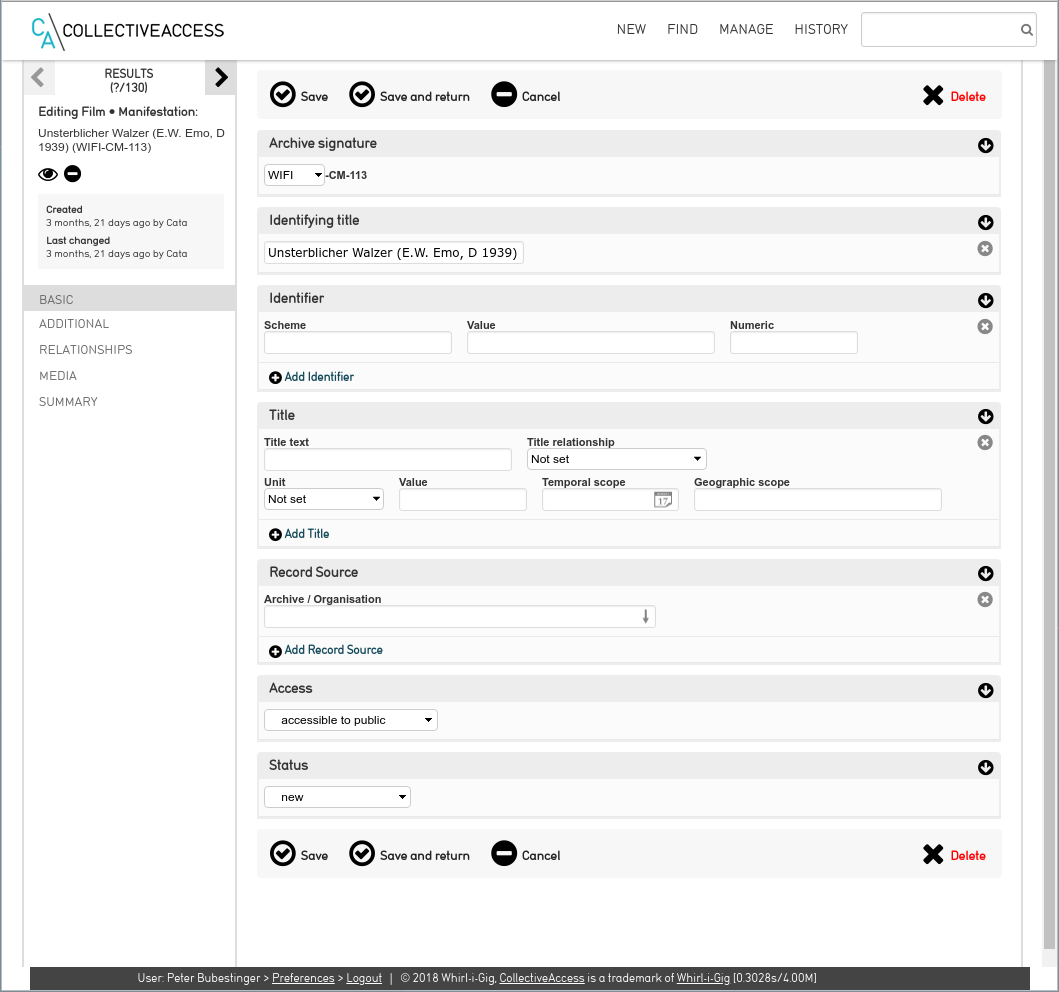Open the Preferences link in footer

pyautogui.click(x=303, y=978)
